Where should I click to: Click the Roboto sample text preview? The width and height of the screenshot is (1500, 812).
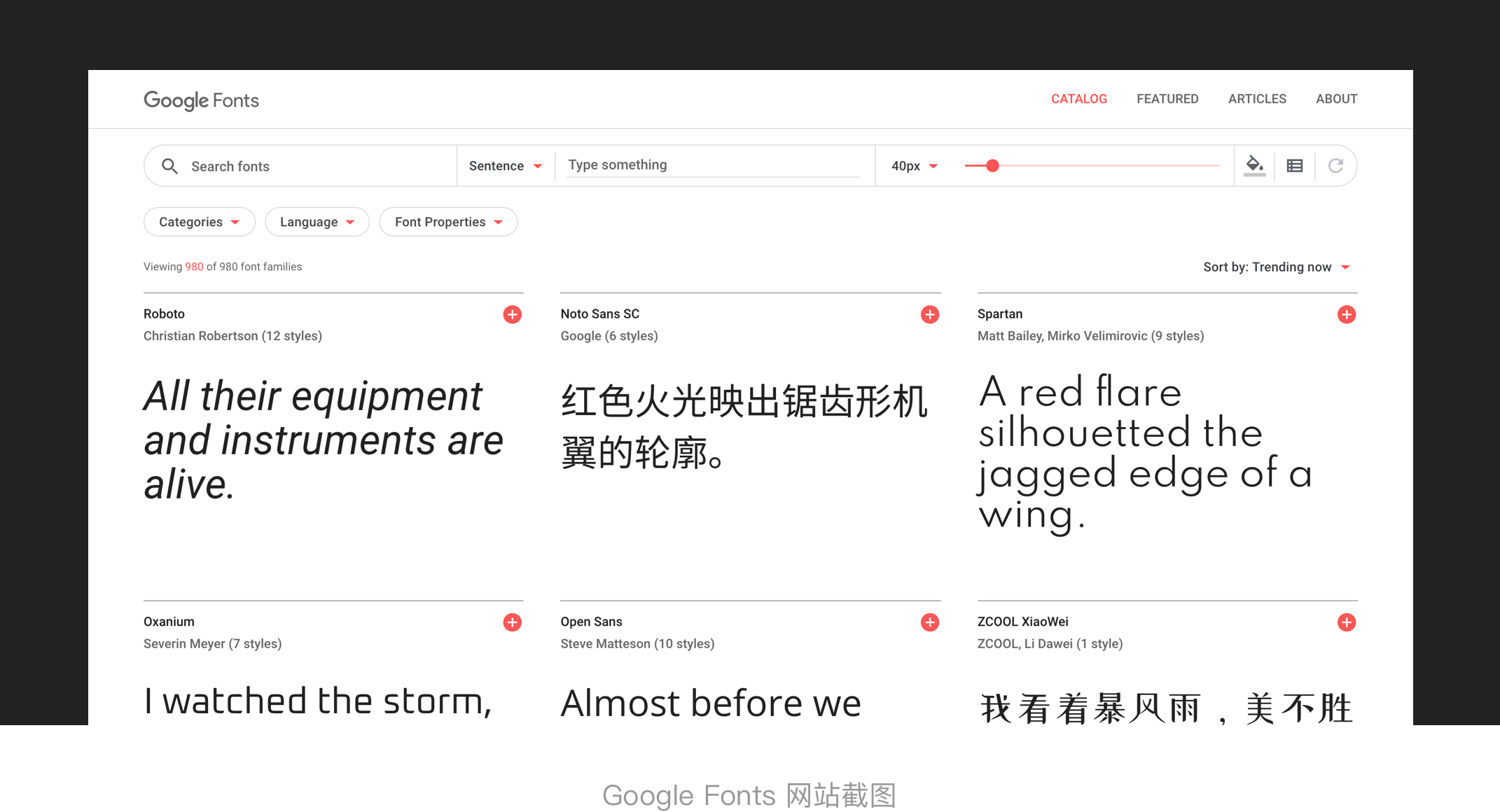324,440
